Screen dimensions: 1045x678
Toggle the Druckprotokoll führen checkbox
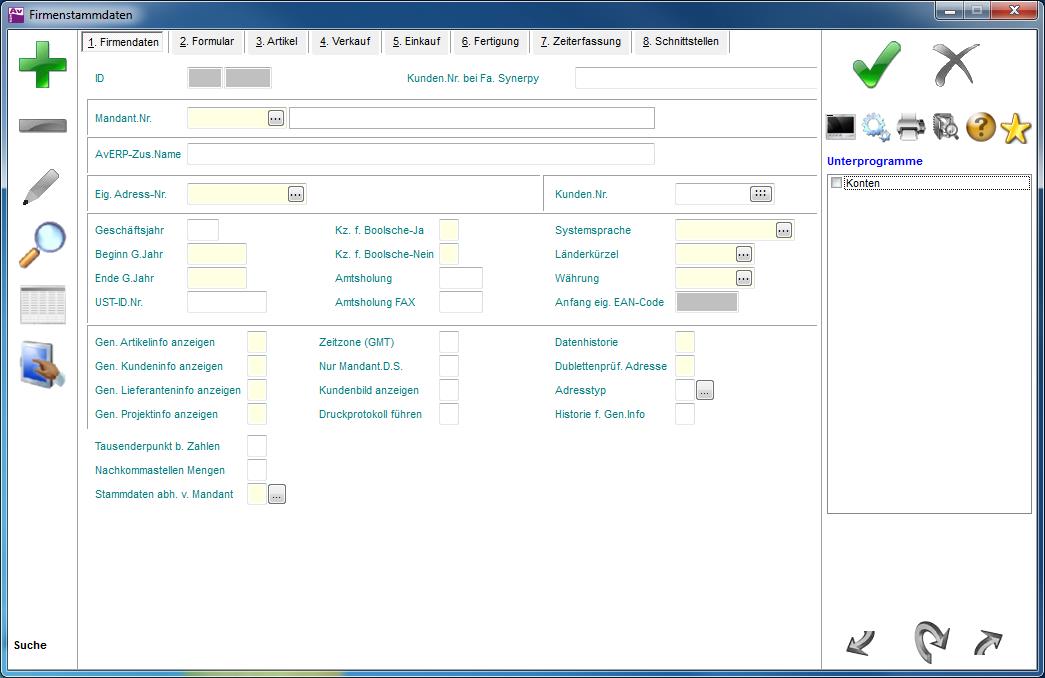[449, 414]
